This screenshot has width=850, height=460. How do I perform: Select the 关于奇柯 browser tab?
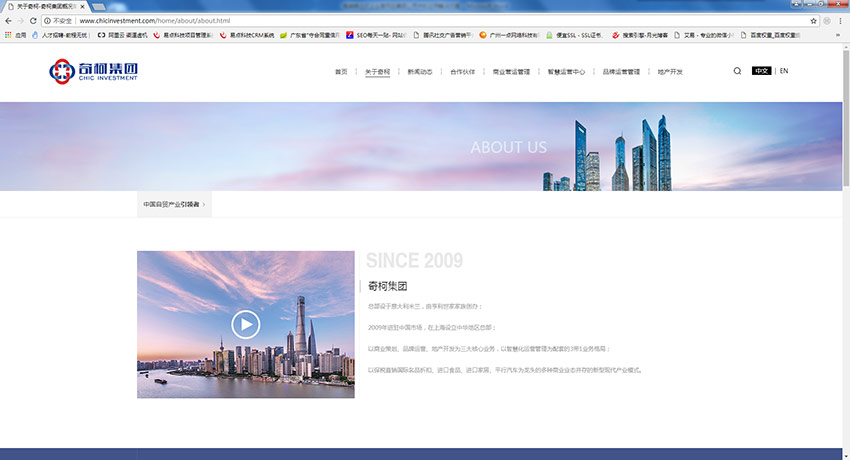46,7
